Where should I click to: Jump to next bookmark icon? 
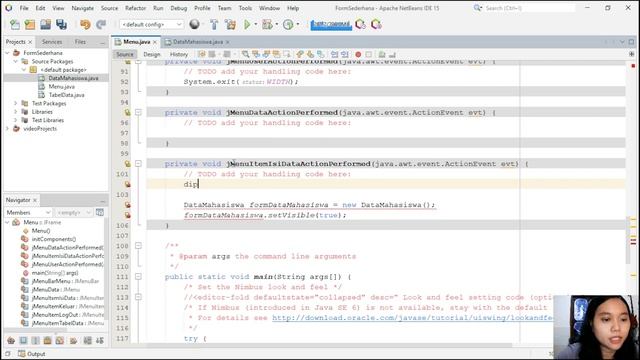[x=311, y=54]
